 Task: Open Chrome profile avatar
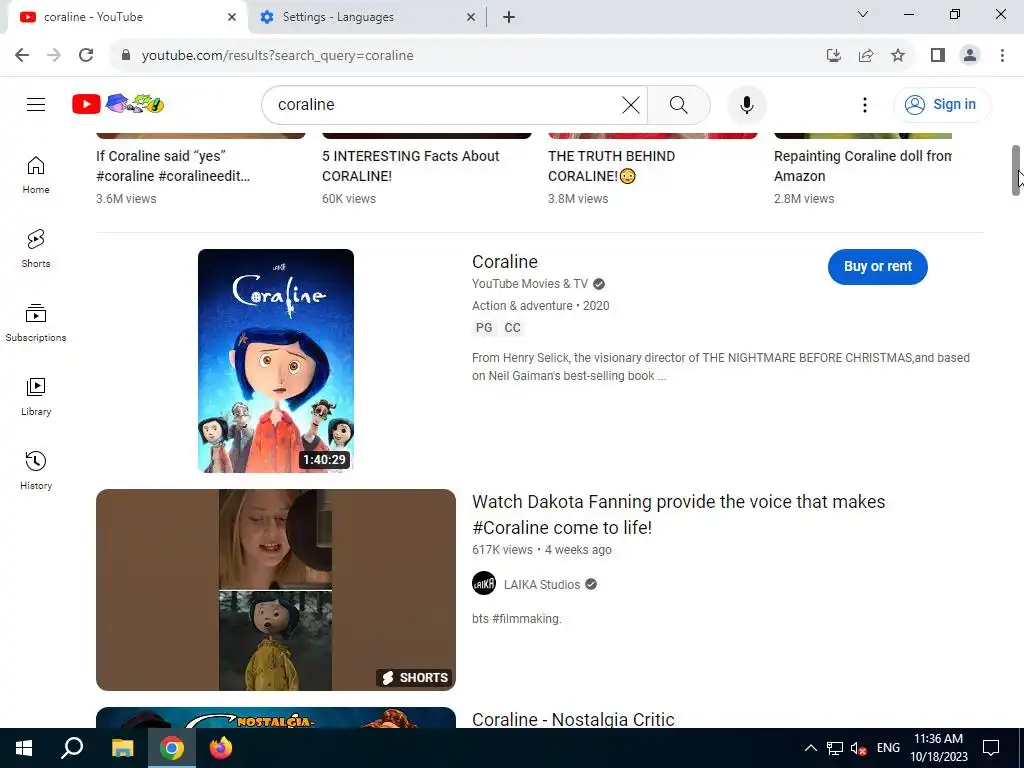pos(970,56)
